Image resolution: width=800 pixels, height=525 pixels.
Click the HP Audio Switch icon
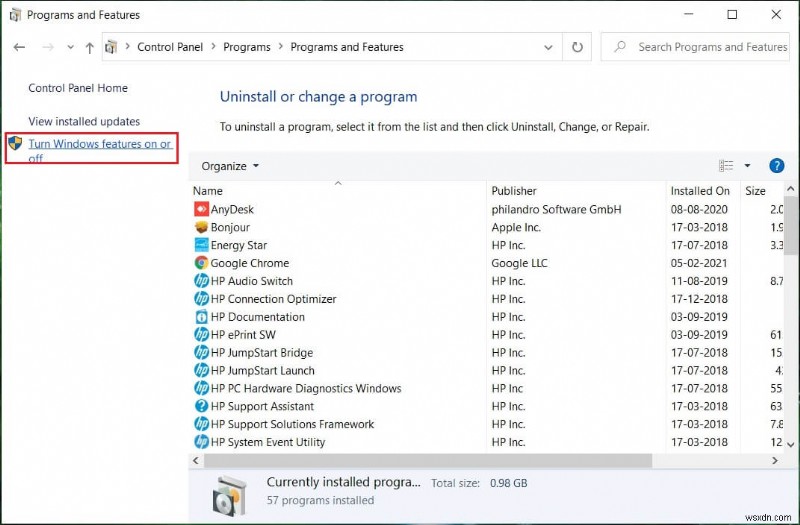(x=202, y=281)
